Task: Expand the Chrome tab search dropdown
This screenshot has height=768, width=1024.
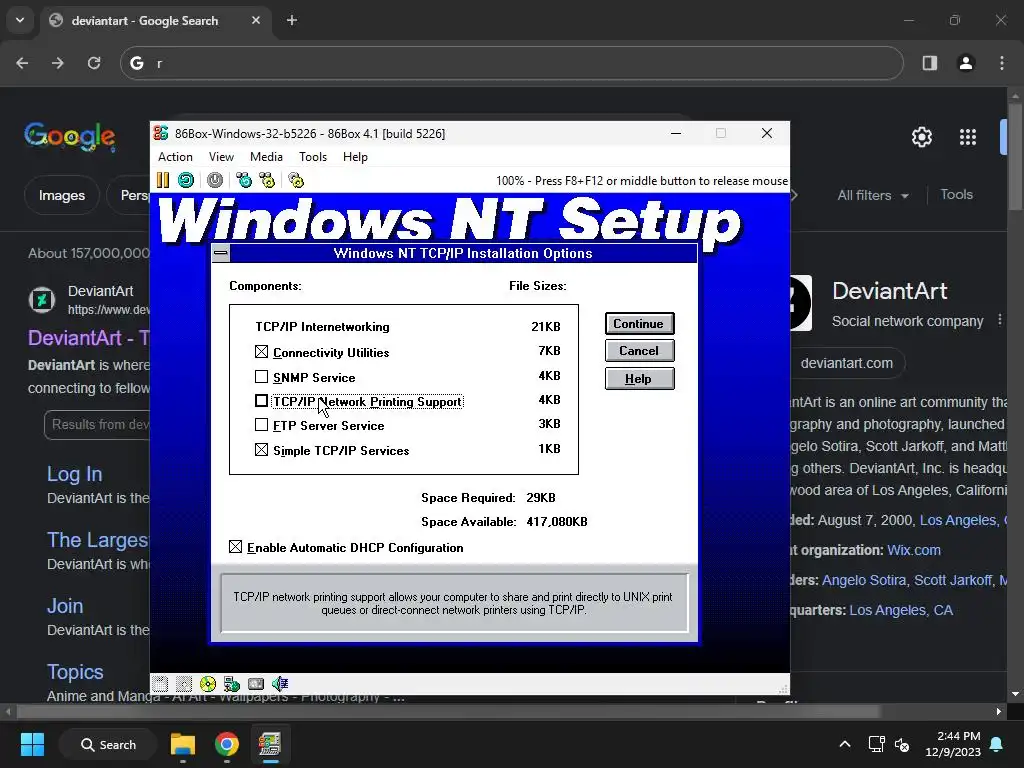Action: pyautogui.click(x=20, y=20)
